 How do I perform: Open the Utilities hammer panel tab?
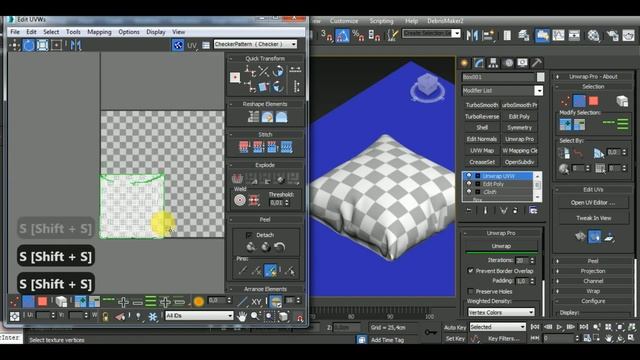[537, 63]
